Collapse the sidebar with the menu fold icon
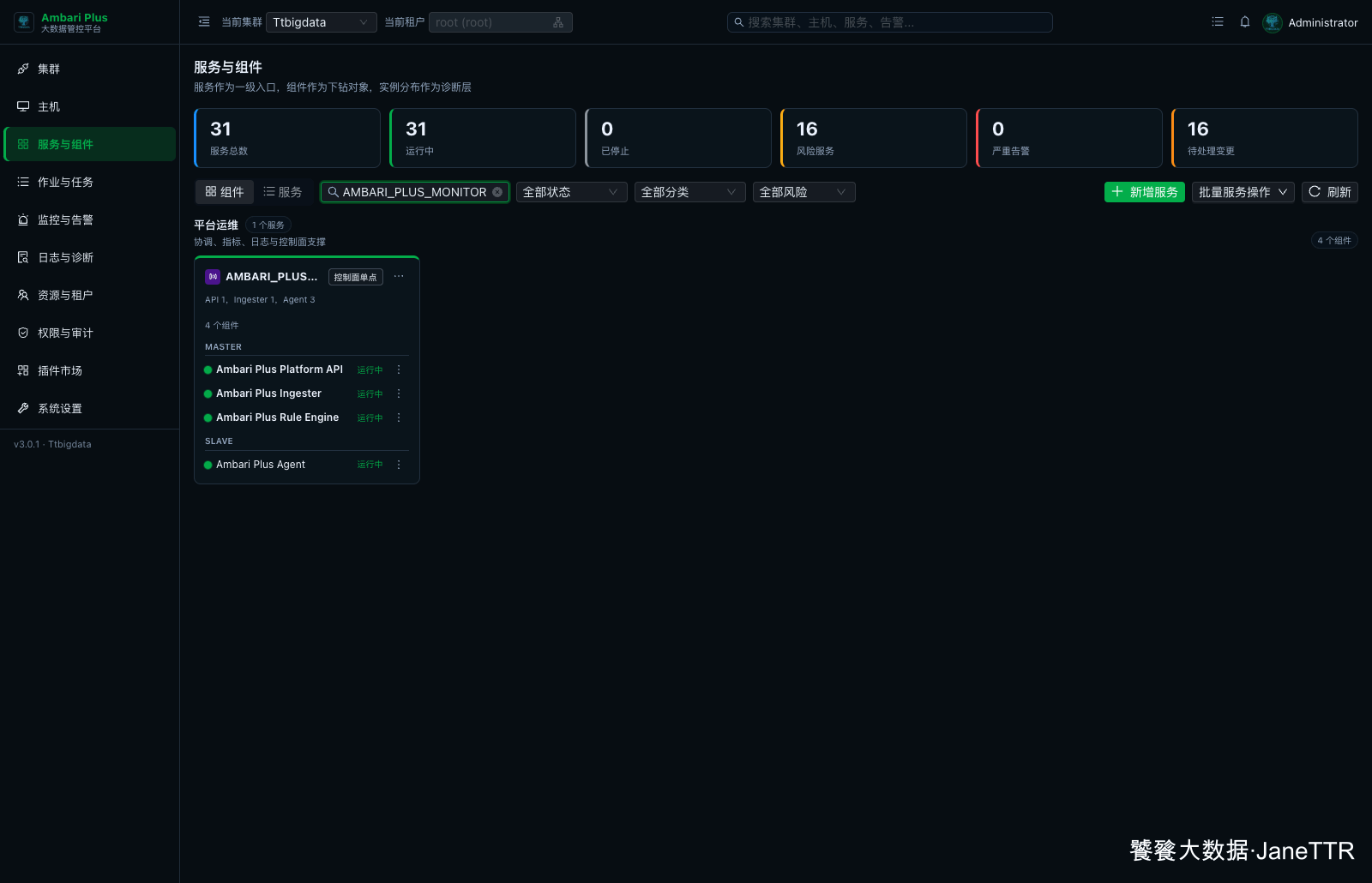Image resolution: width=1372 pixels, height=883 pixels. click(204, 22)
